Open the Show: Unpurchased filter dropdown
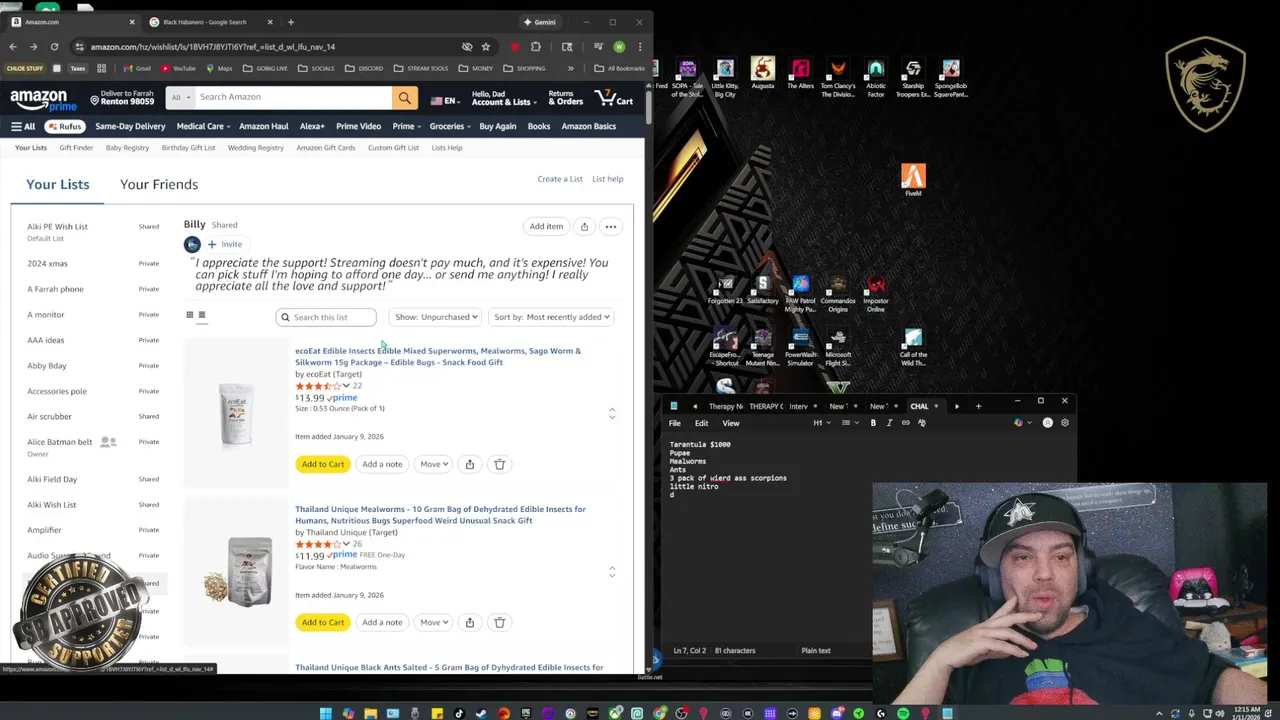The image size is (1280, 720). point(436,317)
